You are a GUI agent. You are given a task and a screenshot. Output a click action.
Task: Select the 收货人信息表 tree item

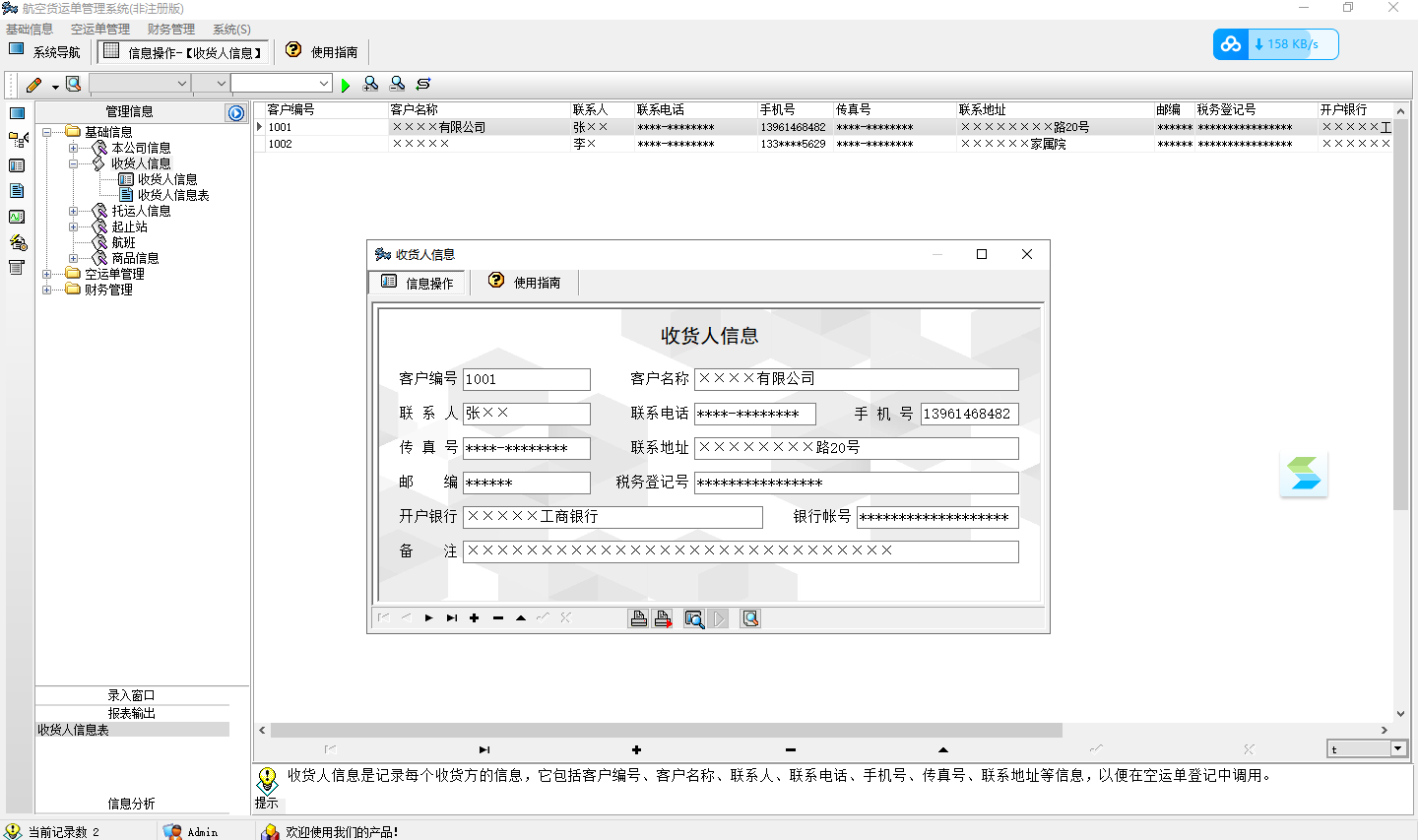tap(173, 195)
